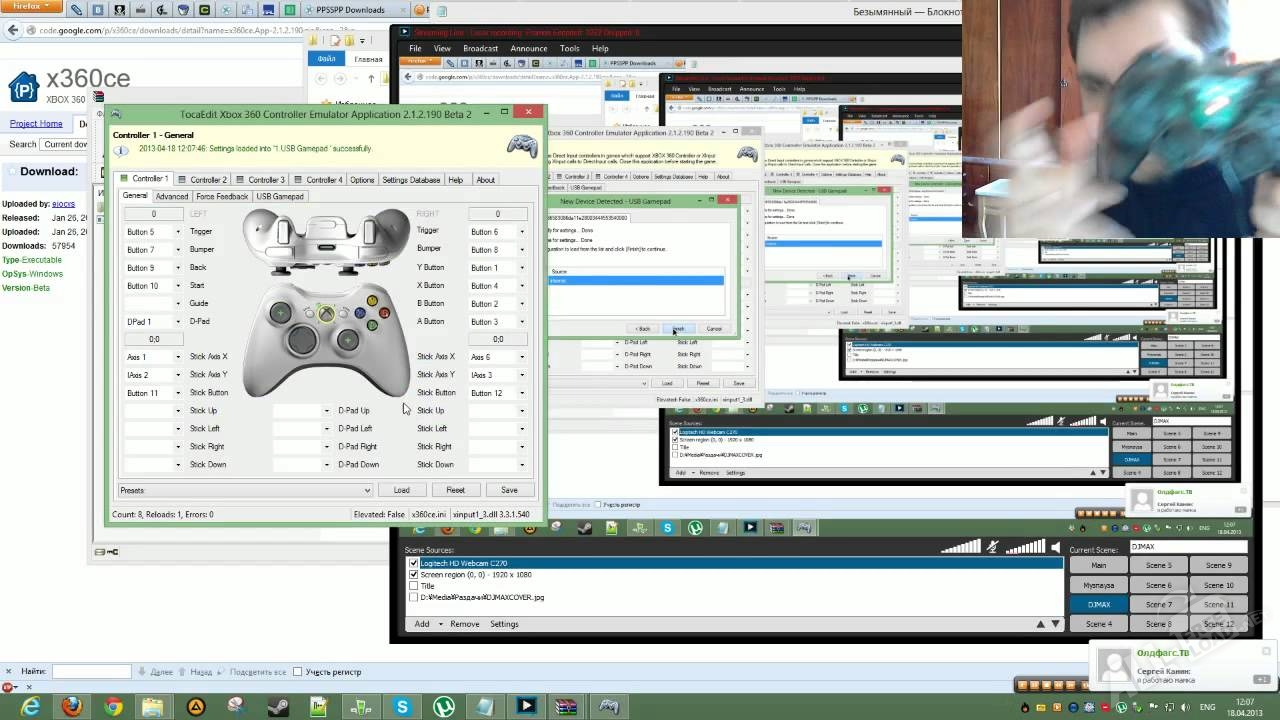Click the speaker volume icon in OBS
Image resolution: width=1280 pixels, height=720 pixels.
[1054, 547]
